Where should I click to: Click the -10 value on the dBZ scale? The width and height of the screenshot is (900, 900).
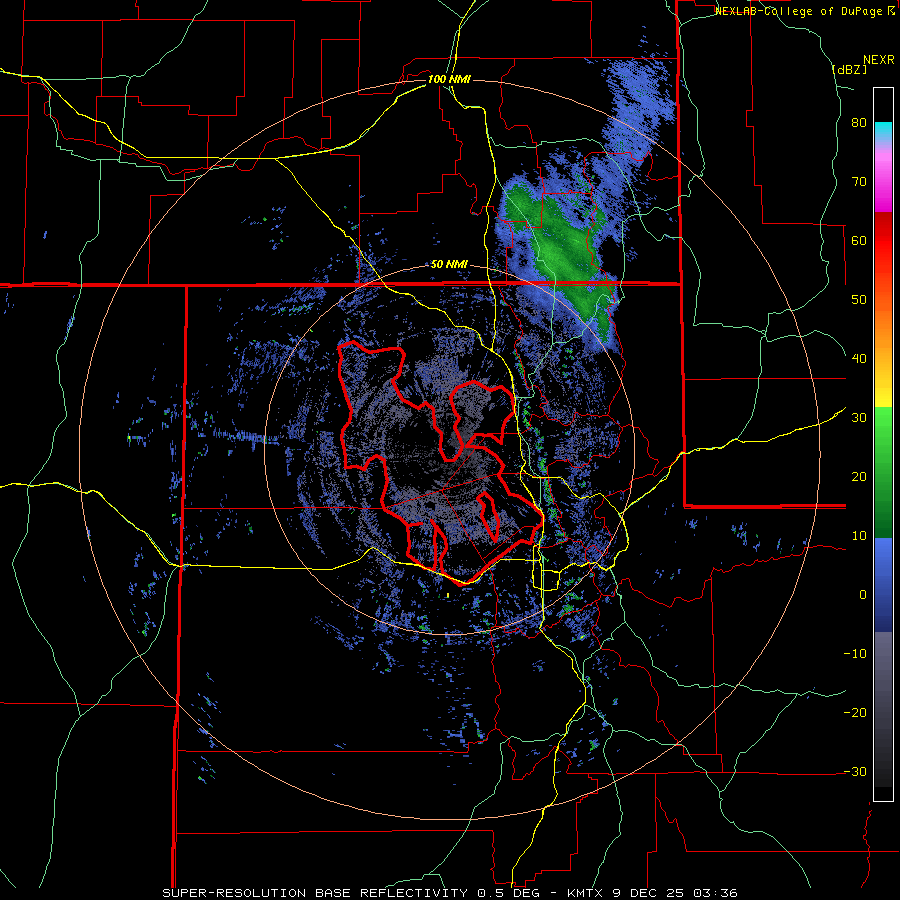tap(855, 654)
